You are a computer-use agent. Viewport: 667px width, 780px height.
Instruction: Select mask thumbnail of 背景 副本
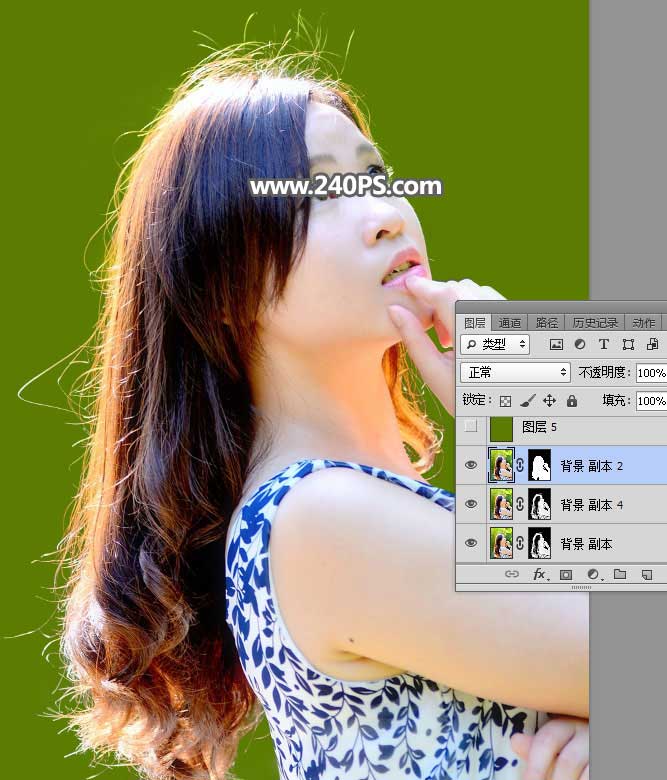click(x=540, y=543)
